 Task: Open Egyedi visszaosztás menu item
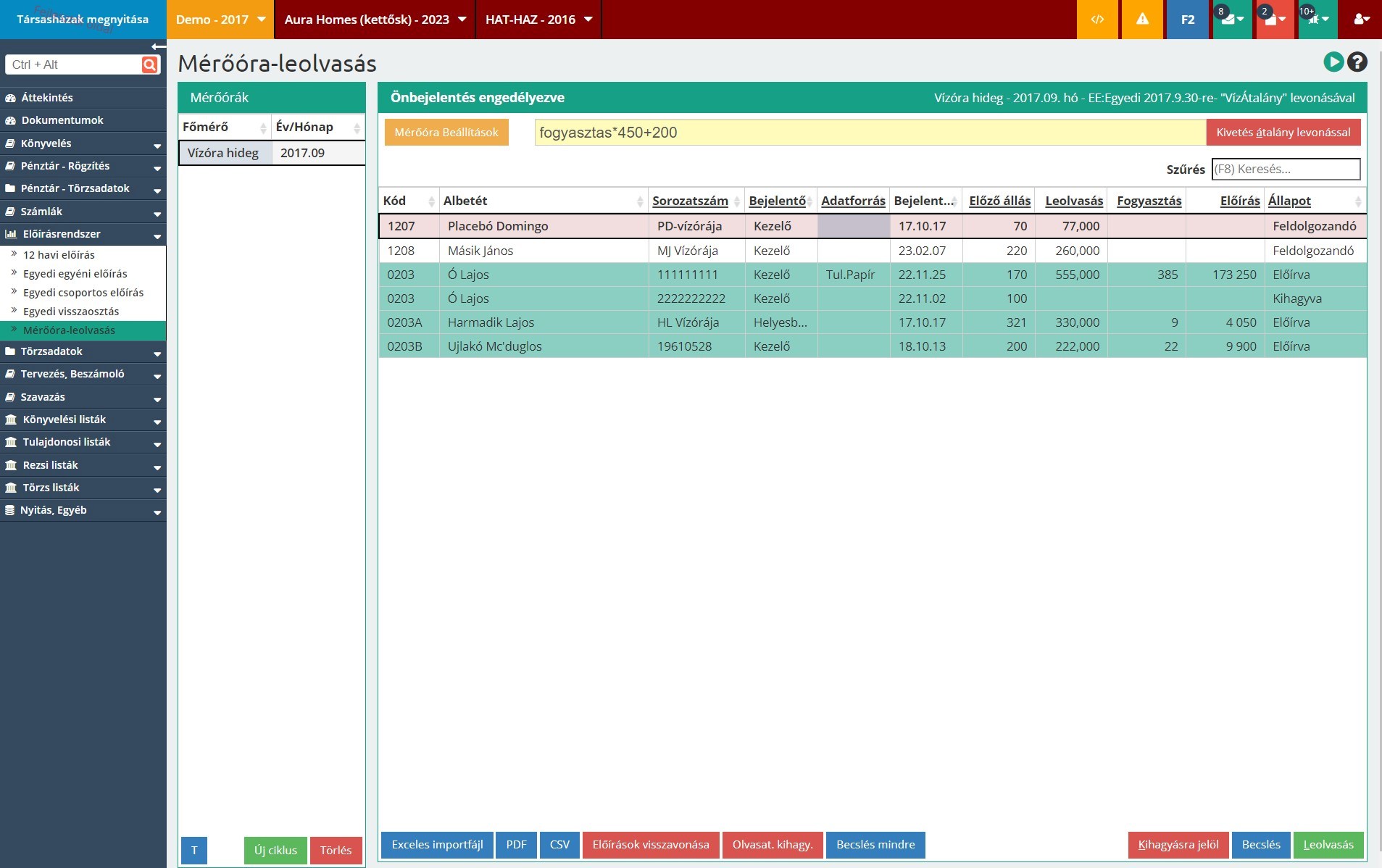(x=71, y=312)
